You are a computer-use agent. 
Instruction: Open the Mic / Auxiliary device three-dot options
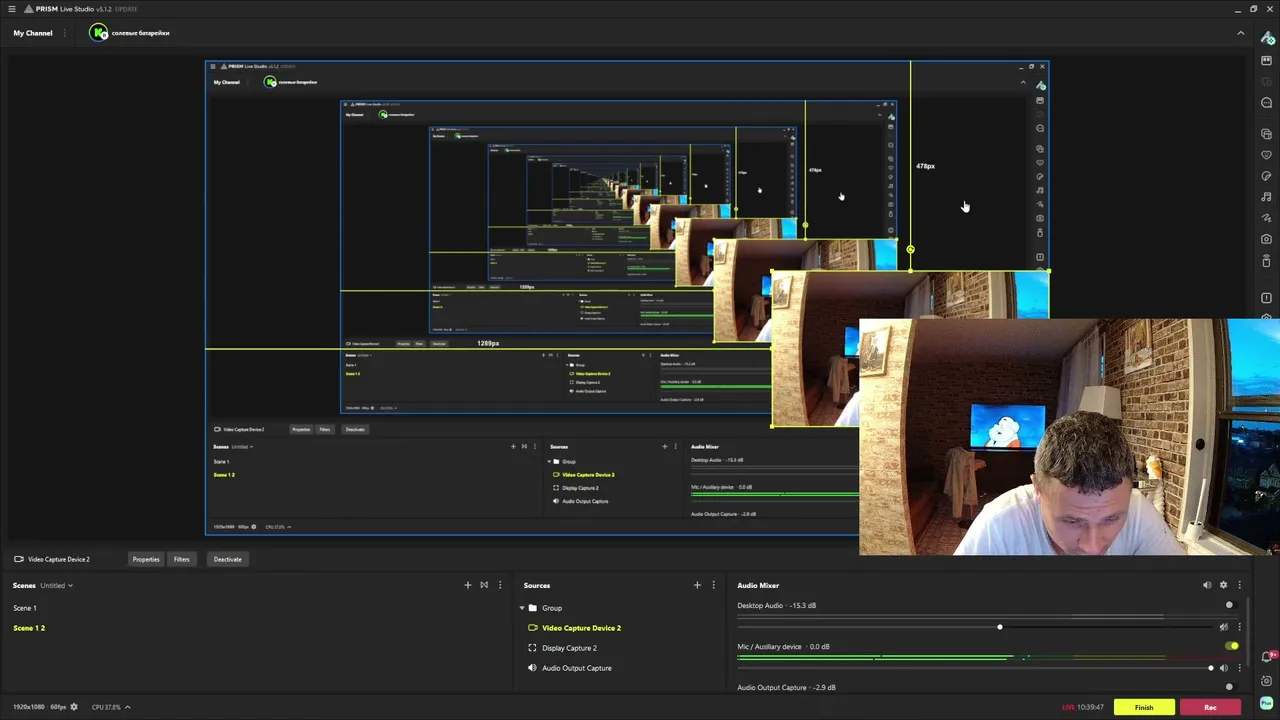[x=1239, y=668]
